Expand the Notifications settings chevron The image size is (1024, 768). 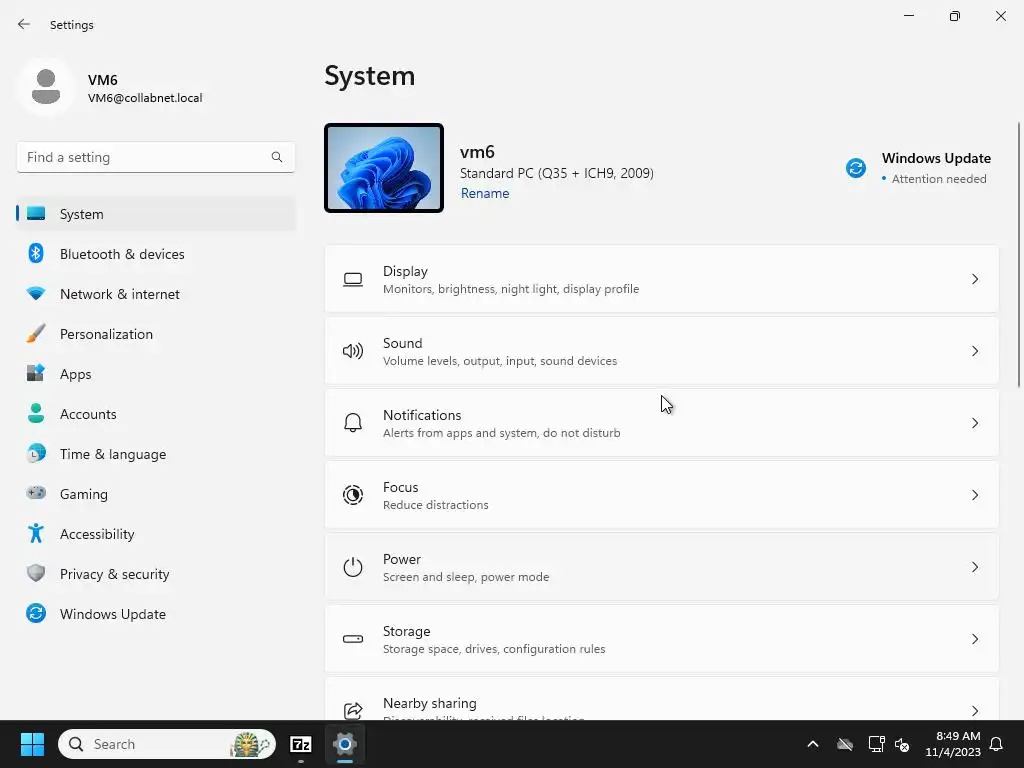pyautogui.click(x=974, y=423)
